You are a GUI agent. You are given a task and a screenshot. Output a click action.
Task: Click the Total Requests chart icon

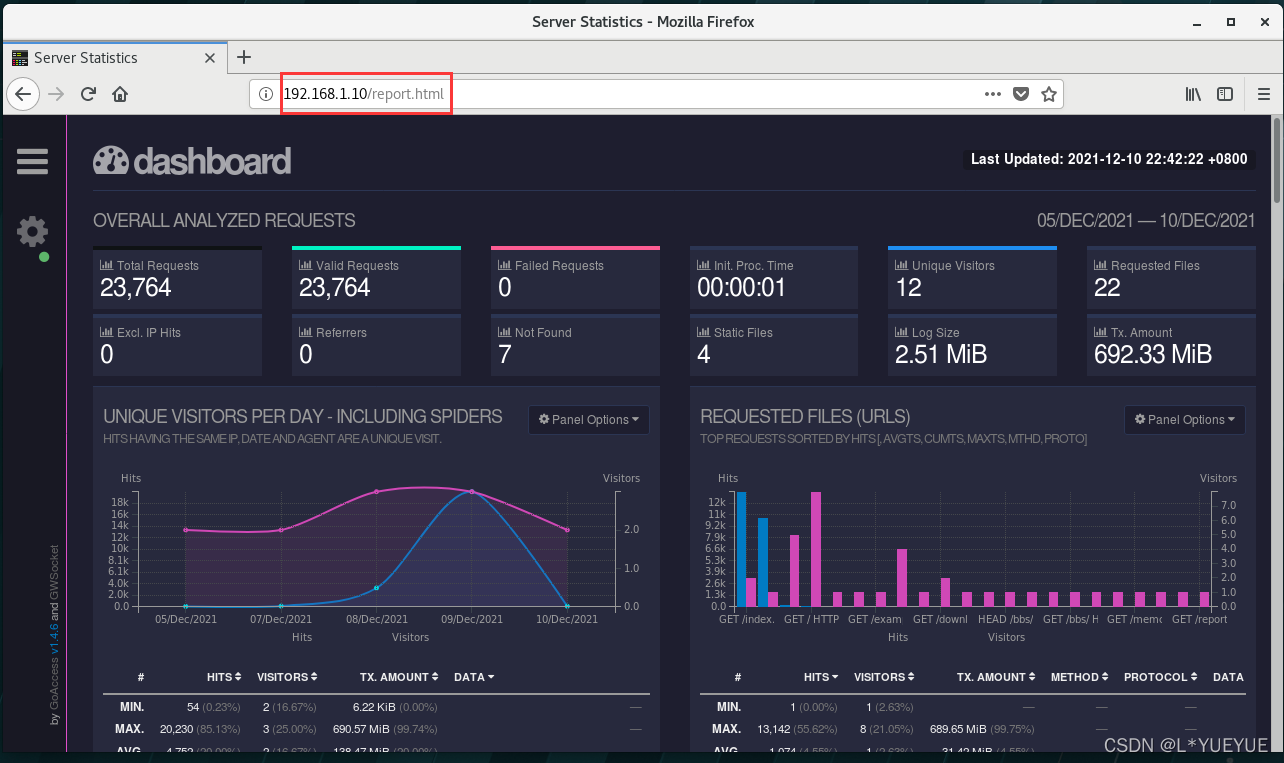(107, 266)
